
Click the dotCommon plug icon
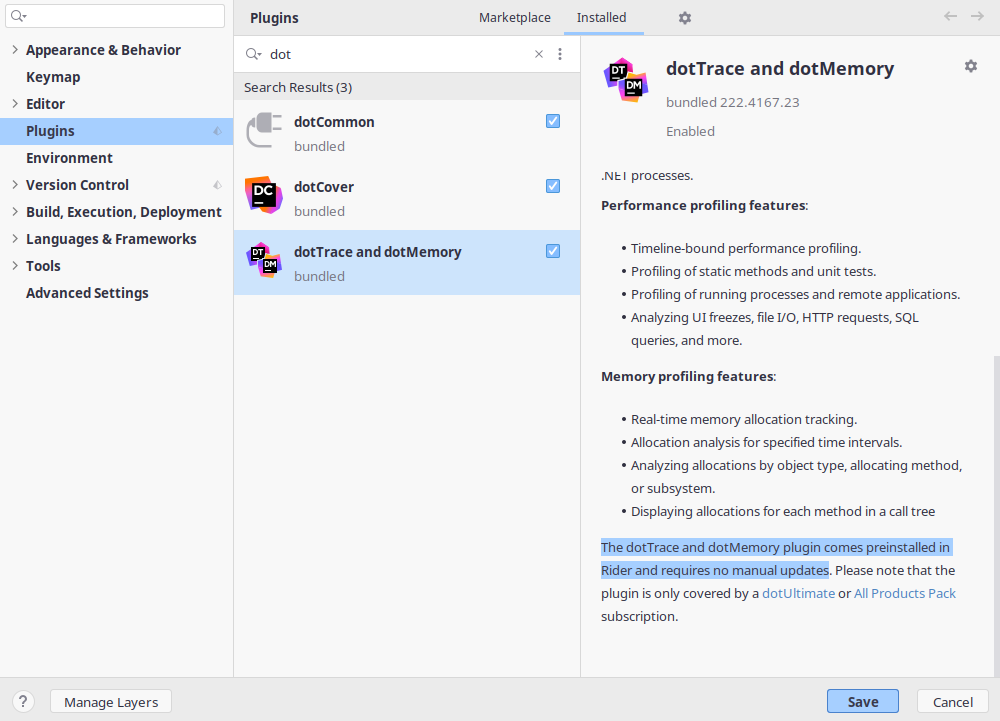tap(264, 131)
